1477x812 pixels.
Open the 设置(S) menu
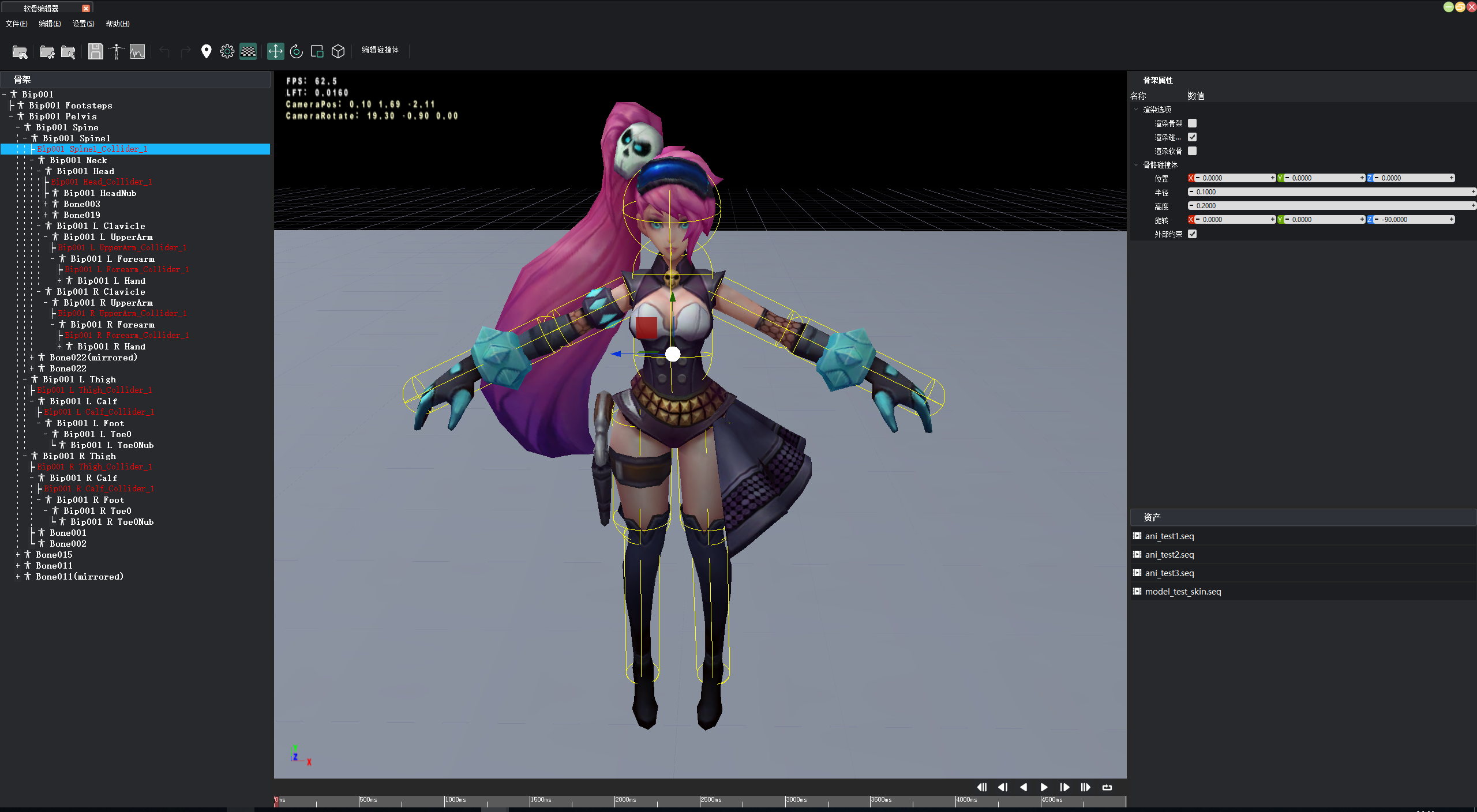[x=83, y=24]
